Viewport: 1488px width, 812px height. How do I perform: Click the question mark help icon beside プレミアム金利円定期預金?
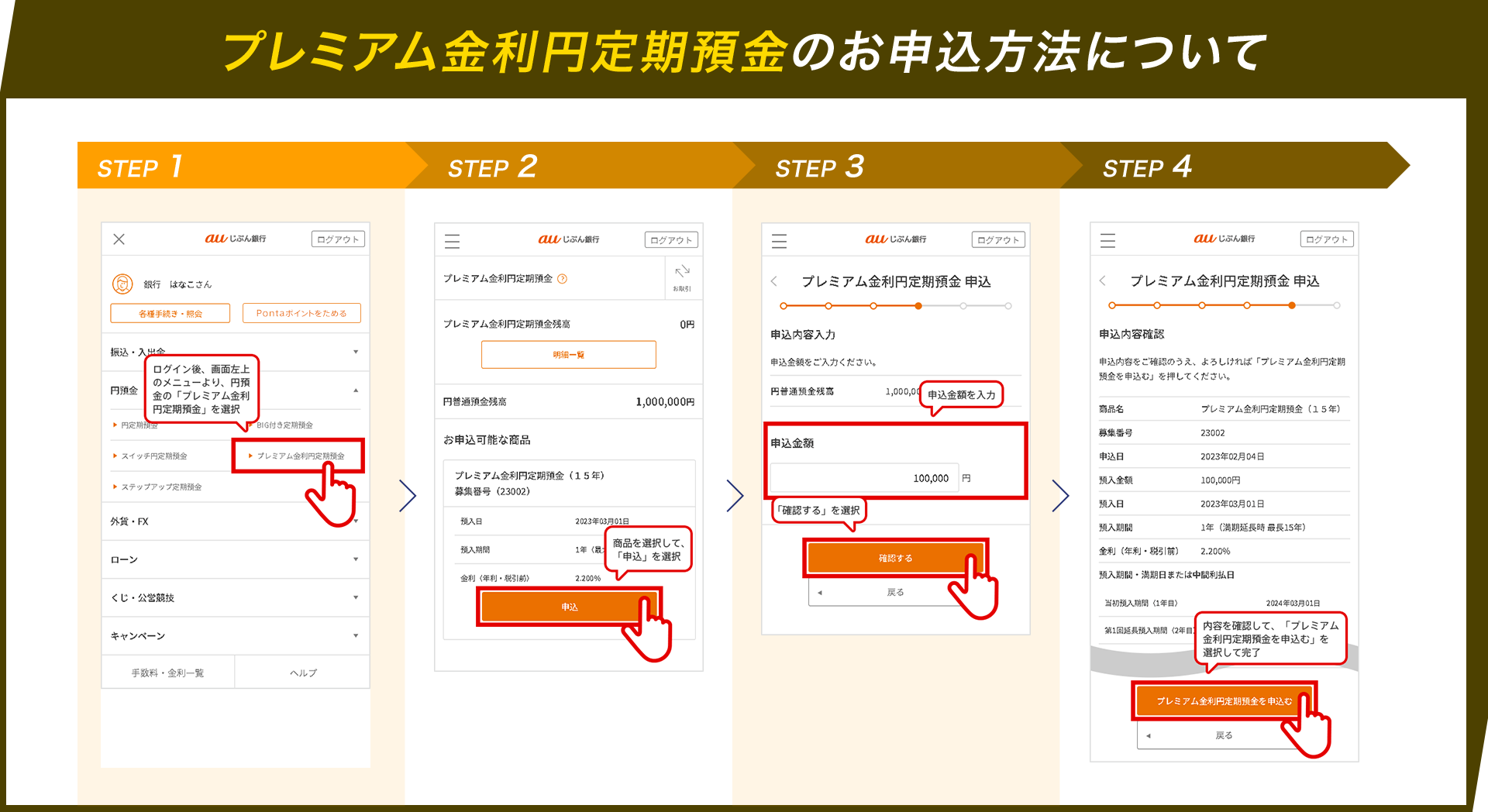tap(563, 279)
